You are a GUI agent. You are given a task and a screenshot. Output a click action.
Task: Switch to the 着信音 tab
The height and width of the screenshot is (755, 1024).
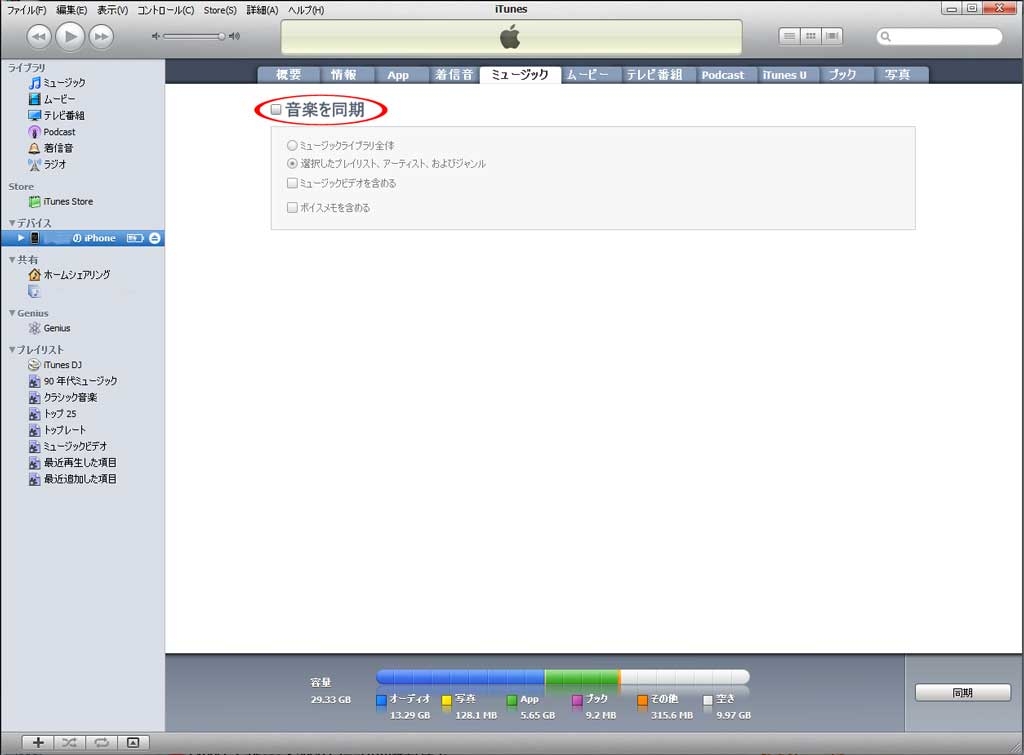pos(454,74)
